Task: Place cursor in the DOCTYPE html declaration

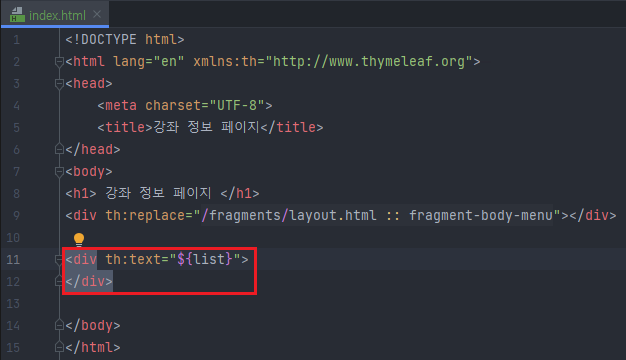Action: [x=125, y=40]
